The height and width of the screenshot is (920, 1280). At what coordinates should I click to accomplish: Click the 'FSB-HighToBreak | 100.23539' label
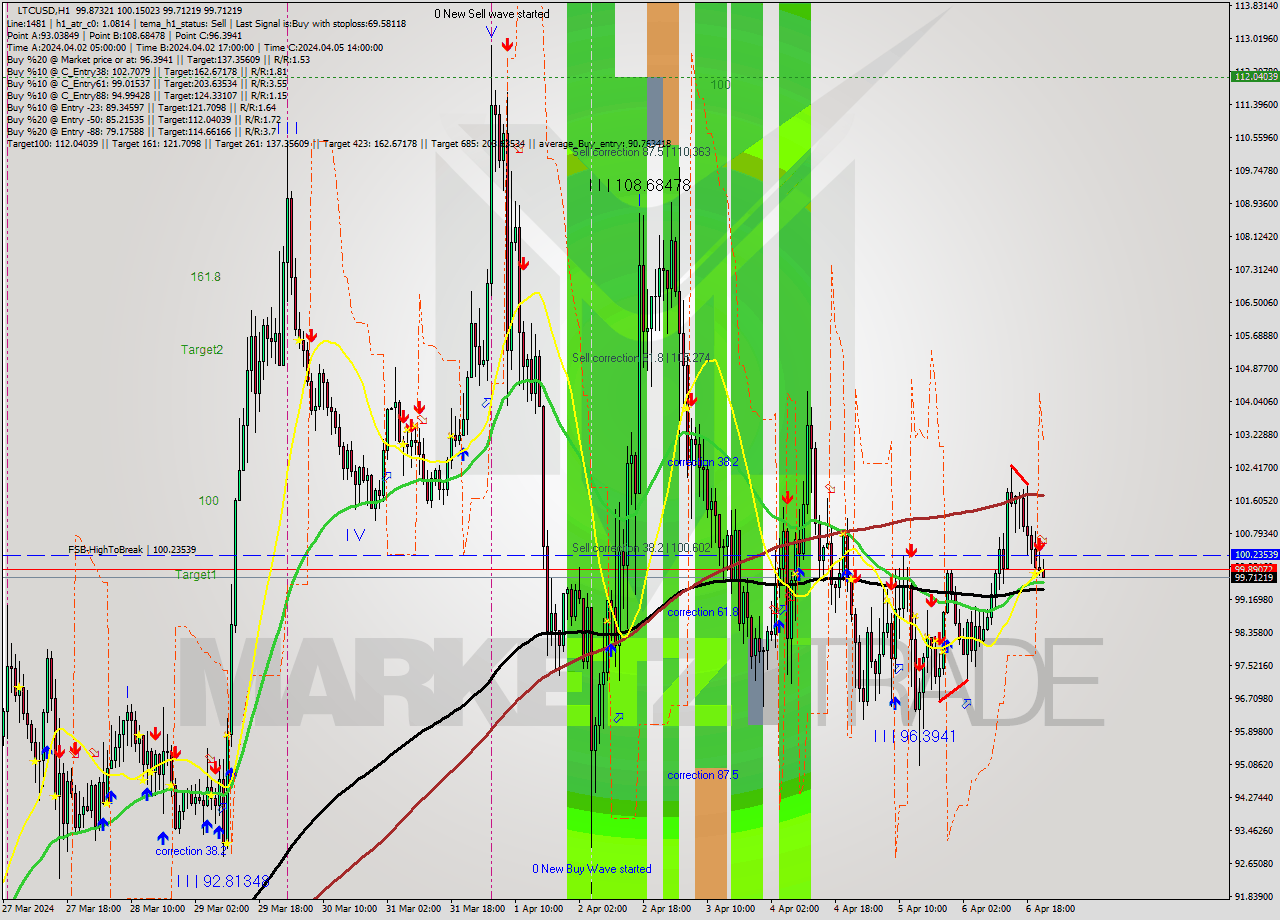point(132,550)
